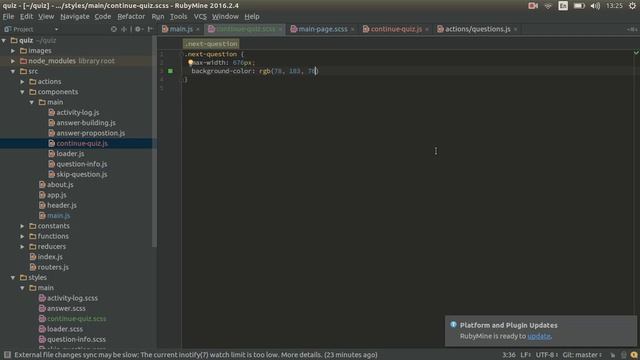The width and height of the screenshot is (640, 360).
Task: Toggle tool window buttons icon in status bar
Action: (7, 355)
